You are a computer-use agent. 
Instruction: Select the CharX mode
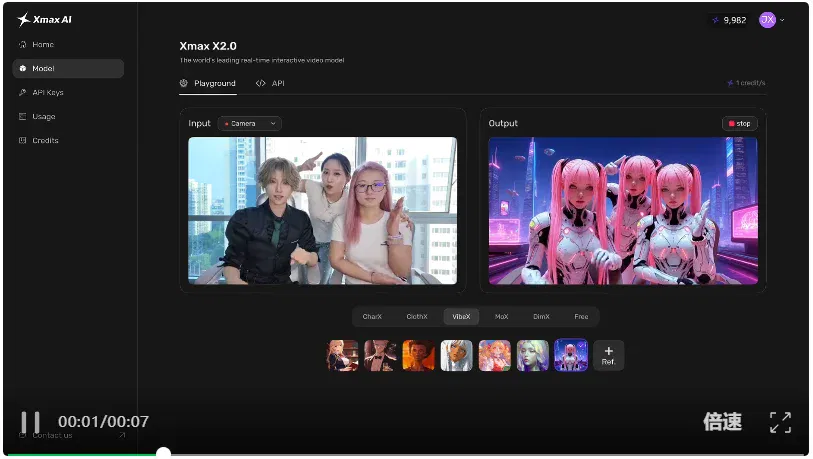click(x=372, y=317)
